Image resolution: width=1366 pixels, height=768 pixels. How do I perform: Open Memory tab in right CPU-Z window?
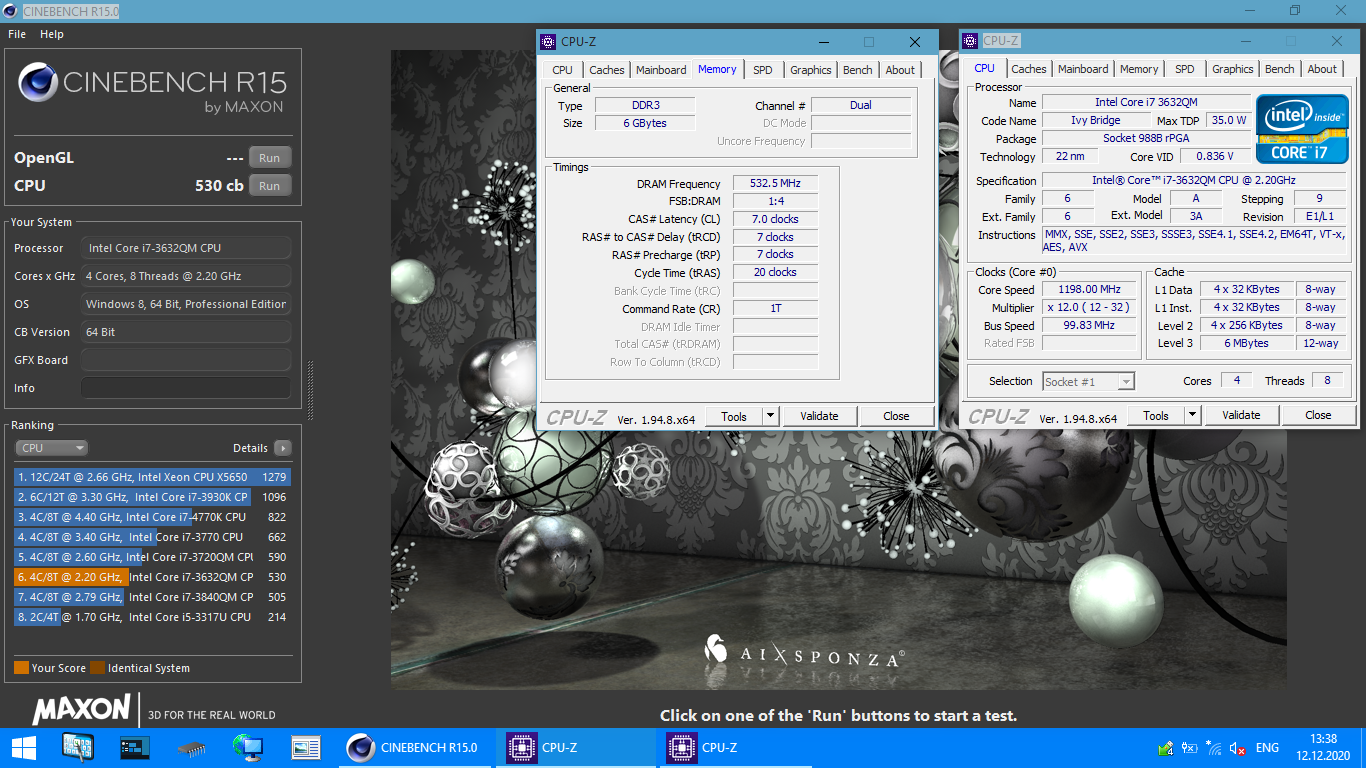pyautogui.click(x=1139, y=69)
